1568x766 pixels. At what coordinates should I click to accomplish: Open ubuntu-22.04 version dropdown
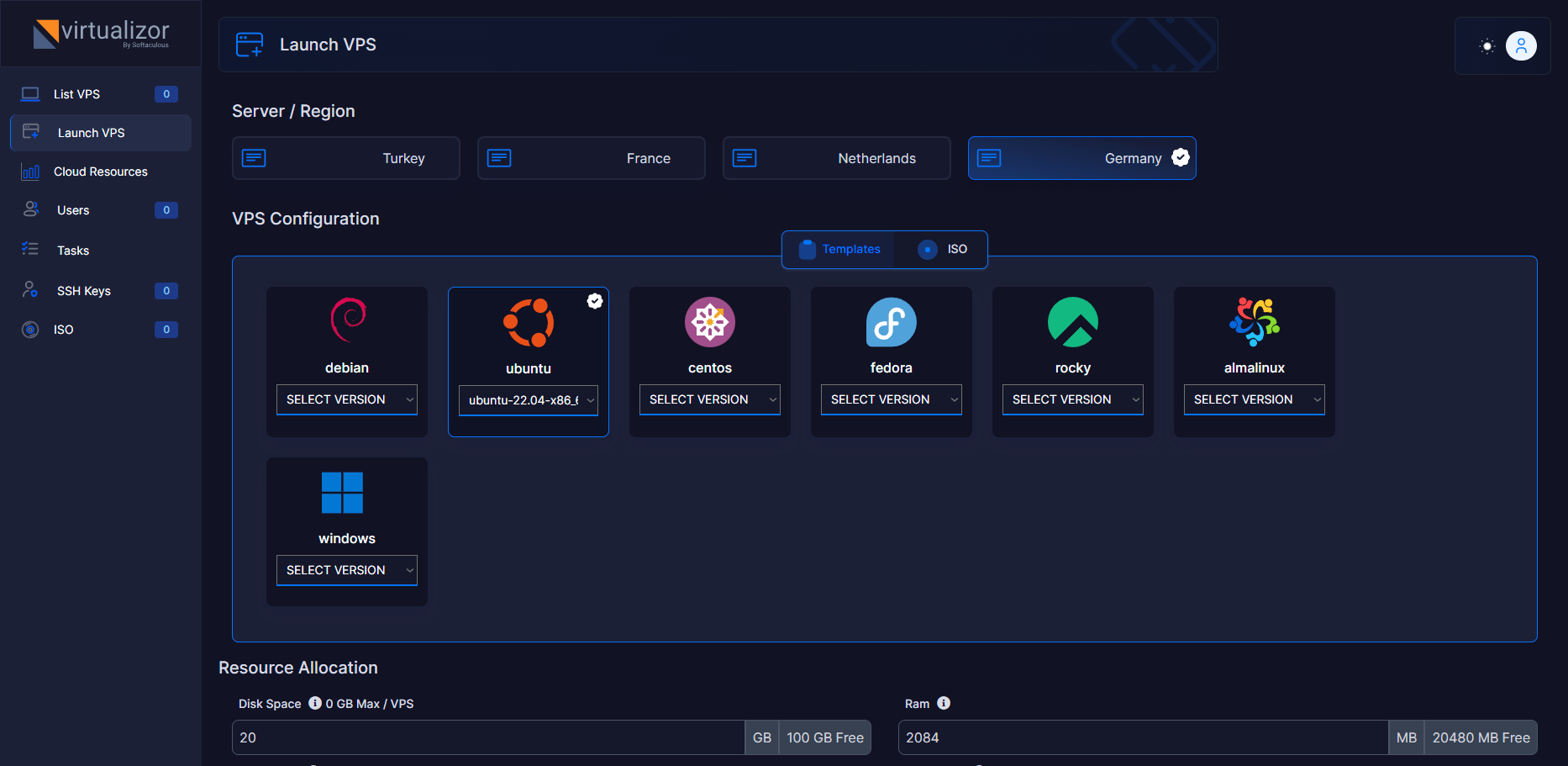pyautogui.click(x=529, y=400)
